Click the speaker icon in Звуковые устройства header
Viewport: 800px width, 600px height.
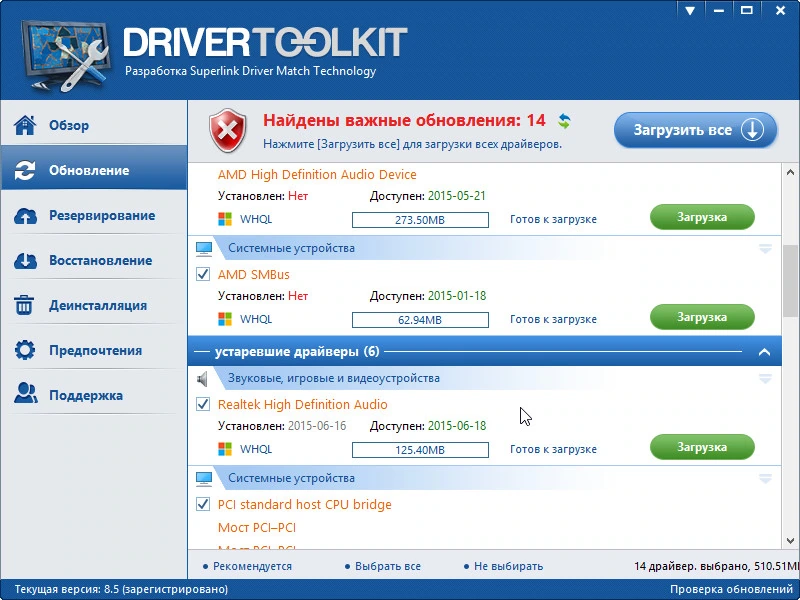pos(203,379)
